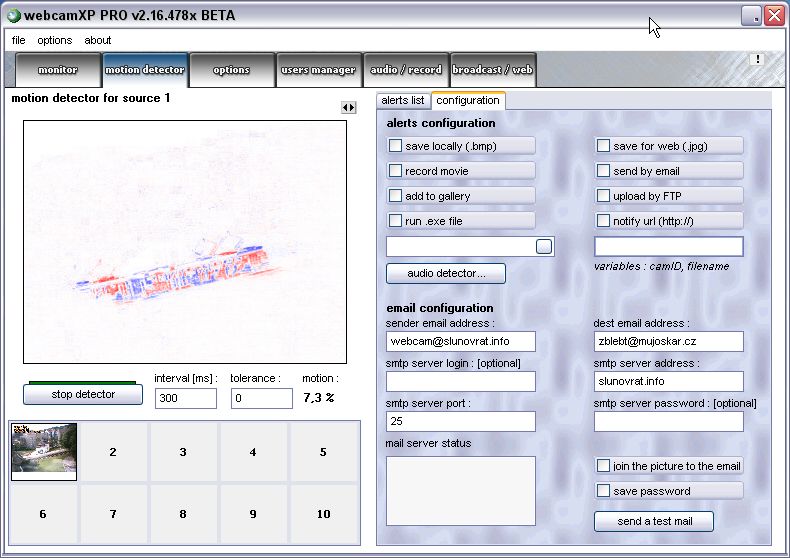This screenshot has width=790, height=558.
Task: Select source slot 10
Action: coord(323,514)
